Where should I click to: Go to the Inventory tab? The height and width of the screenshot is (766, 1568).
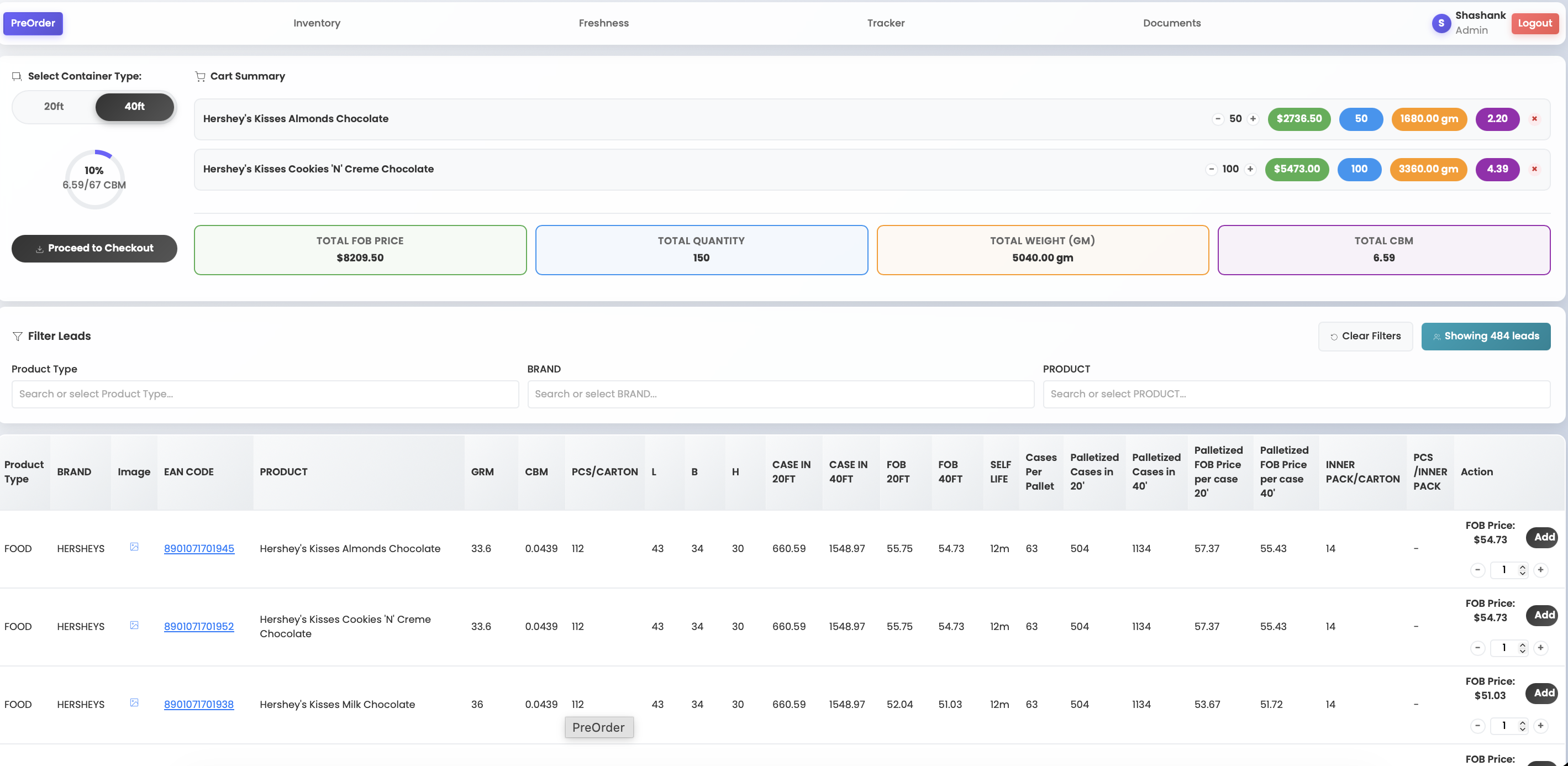[317, 23]
